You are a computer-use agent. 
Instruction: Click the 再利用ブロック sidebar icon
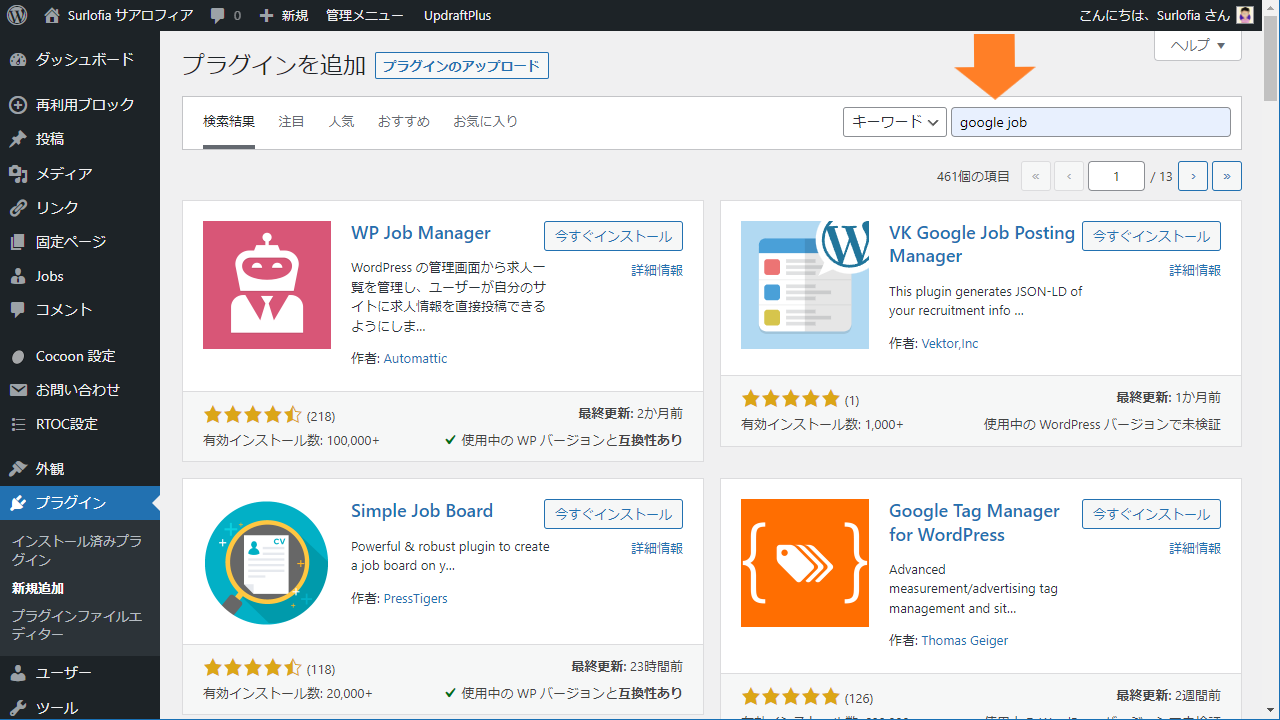point(17,105)
